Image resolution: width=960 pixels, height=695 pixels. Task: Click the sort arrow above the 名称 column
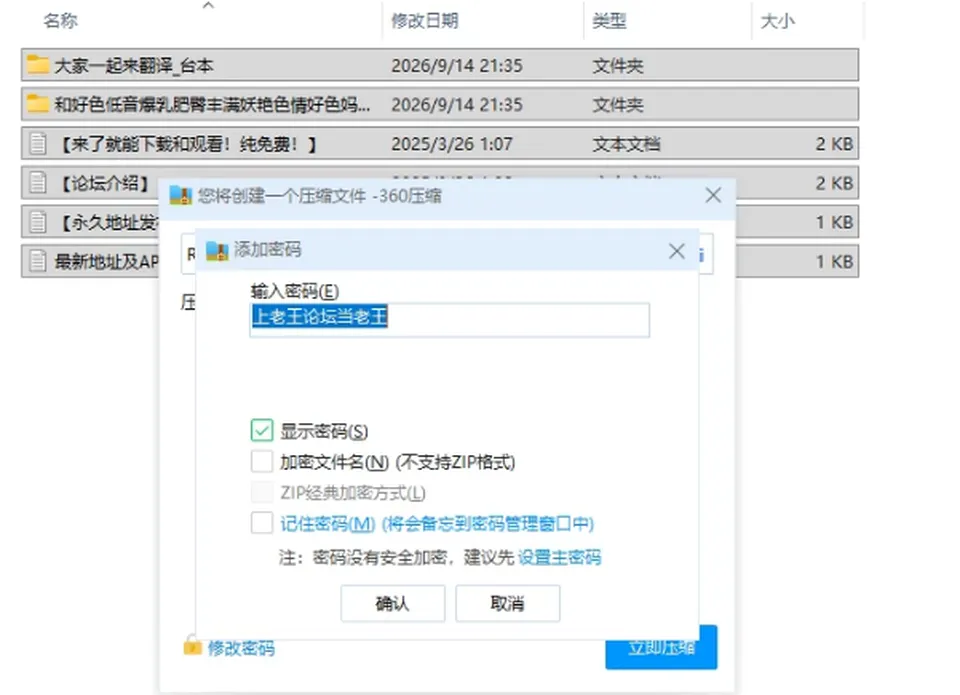[x=208, y=6]
